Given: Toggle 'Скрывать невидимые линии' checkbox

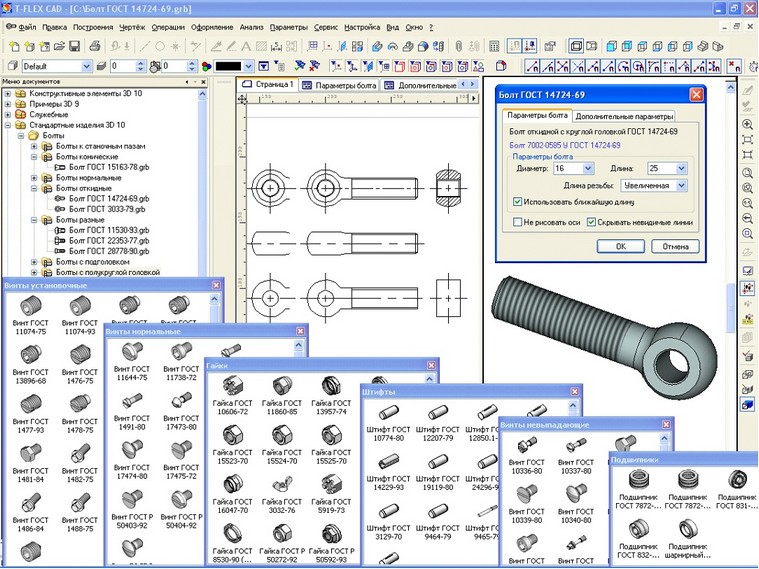Looking at the screenshot, I should pyautogui.click(x=591, y=222).
